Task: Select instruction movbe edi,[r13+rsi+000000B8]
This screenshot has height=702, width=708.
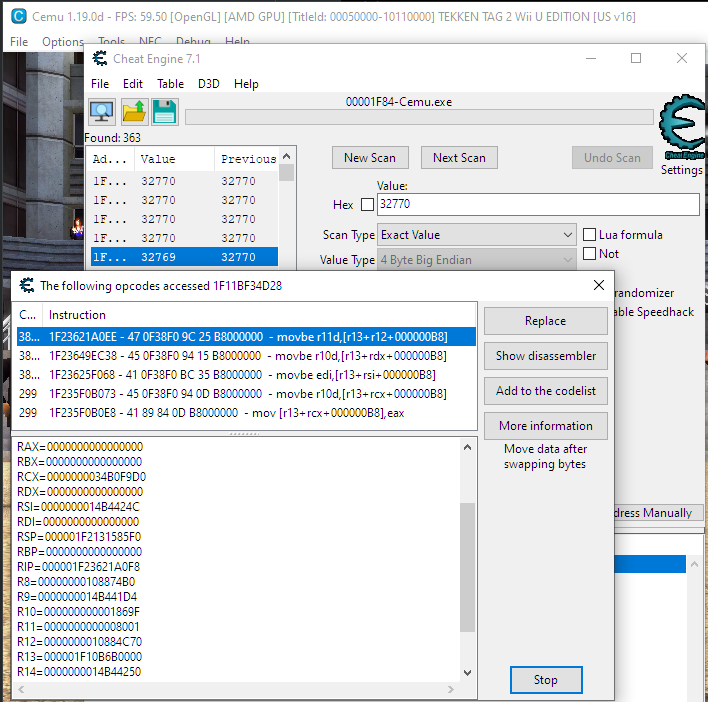Action: (x=246, y=375)
